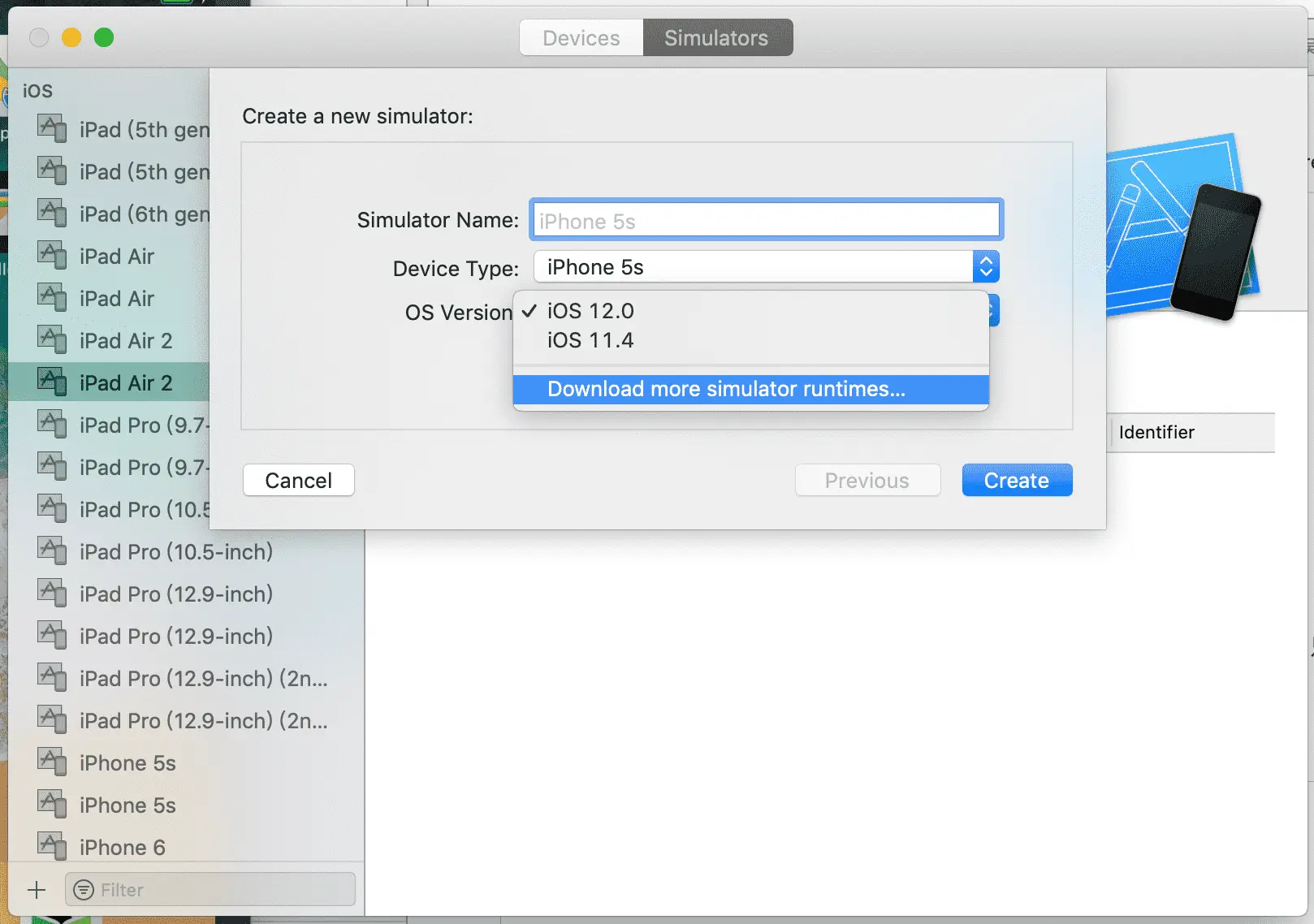Choose iOS 11.4 in the OS Version menu
This screenshot has width=1314, height=924.
point(751,340)
